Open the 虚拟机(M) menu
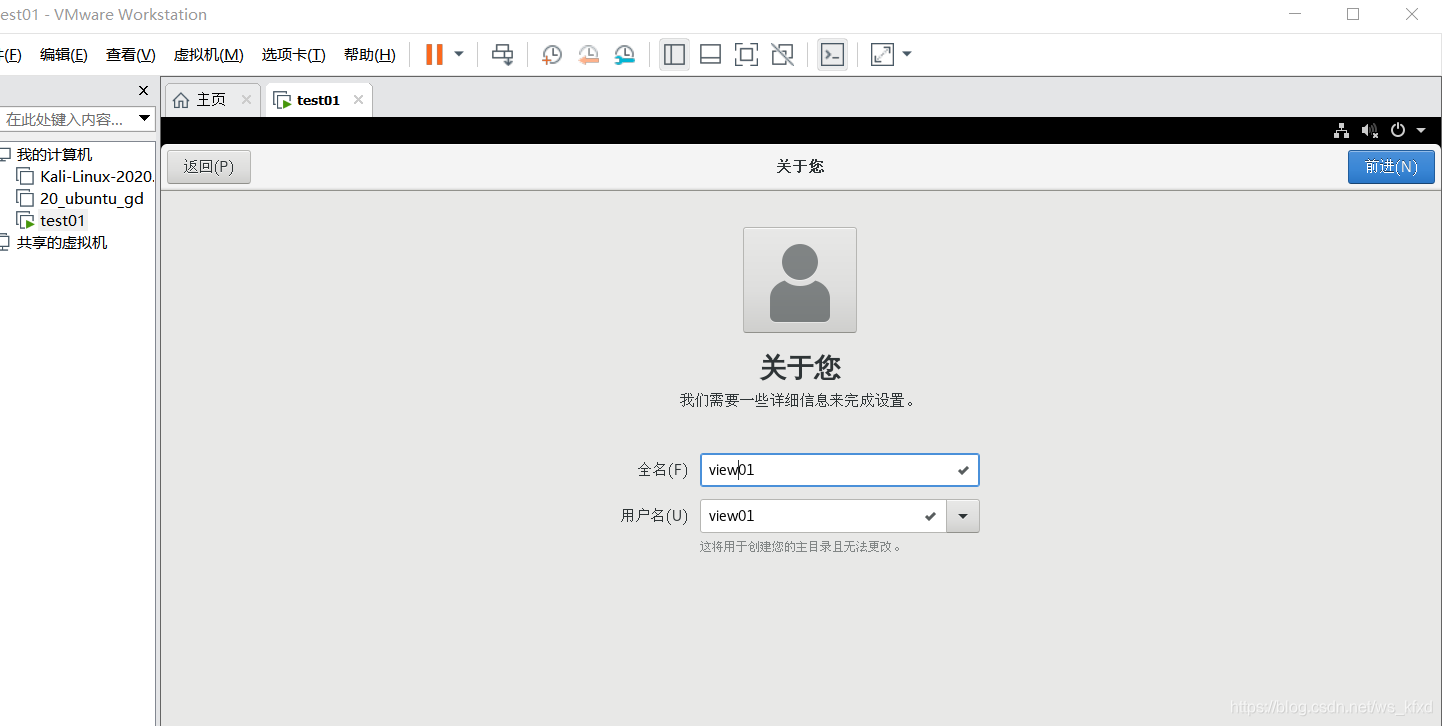1442x726 pixels. 209,55
